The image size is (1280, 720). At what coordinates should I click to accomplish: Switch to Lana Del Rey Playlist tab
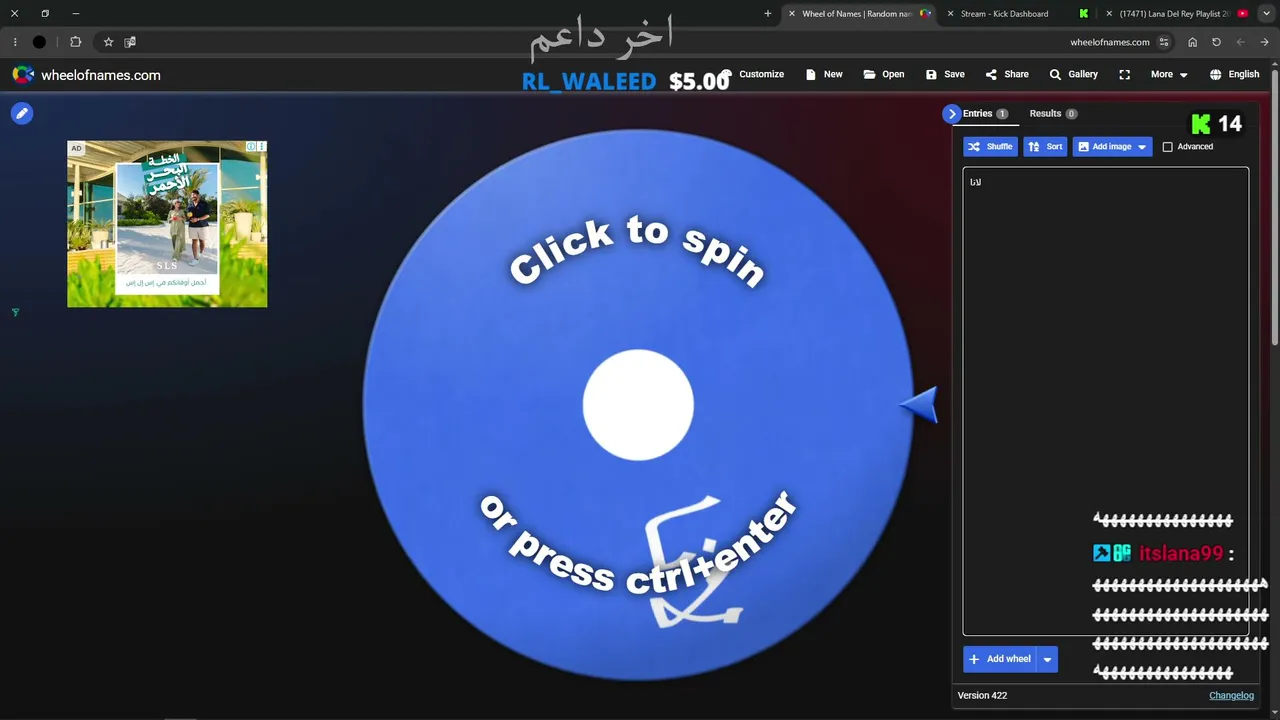[x=1176, y=14]
